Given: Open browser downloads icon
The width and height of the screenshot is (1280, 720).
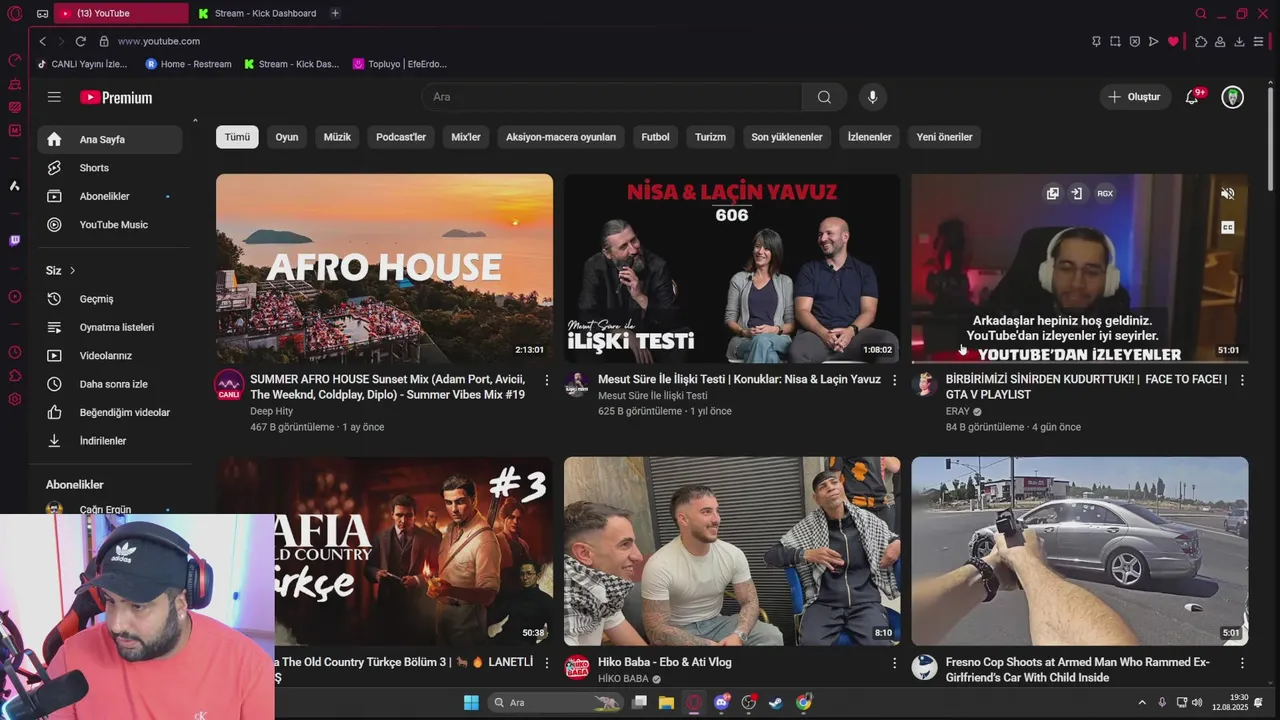Looking at the screenshot, I should [1239, 41].
